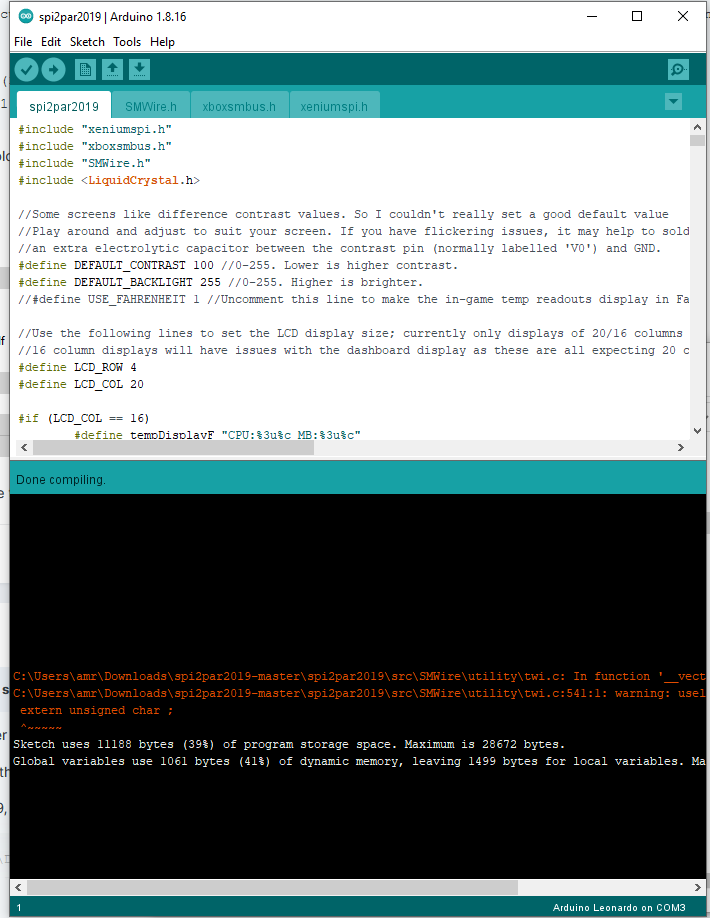710x918 pixels.
Task: Click 'extern unsigned char ;' console line
Action: pyautogui.click(x=97, y=710)
